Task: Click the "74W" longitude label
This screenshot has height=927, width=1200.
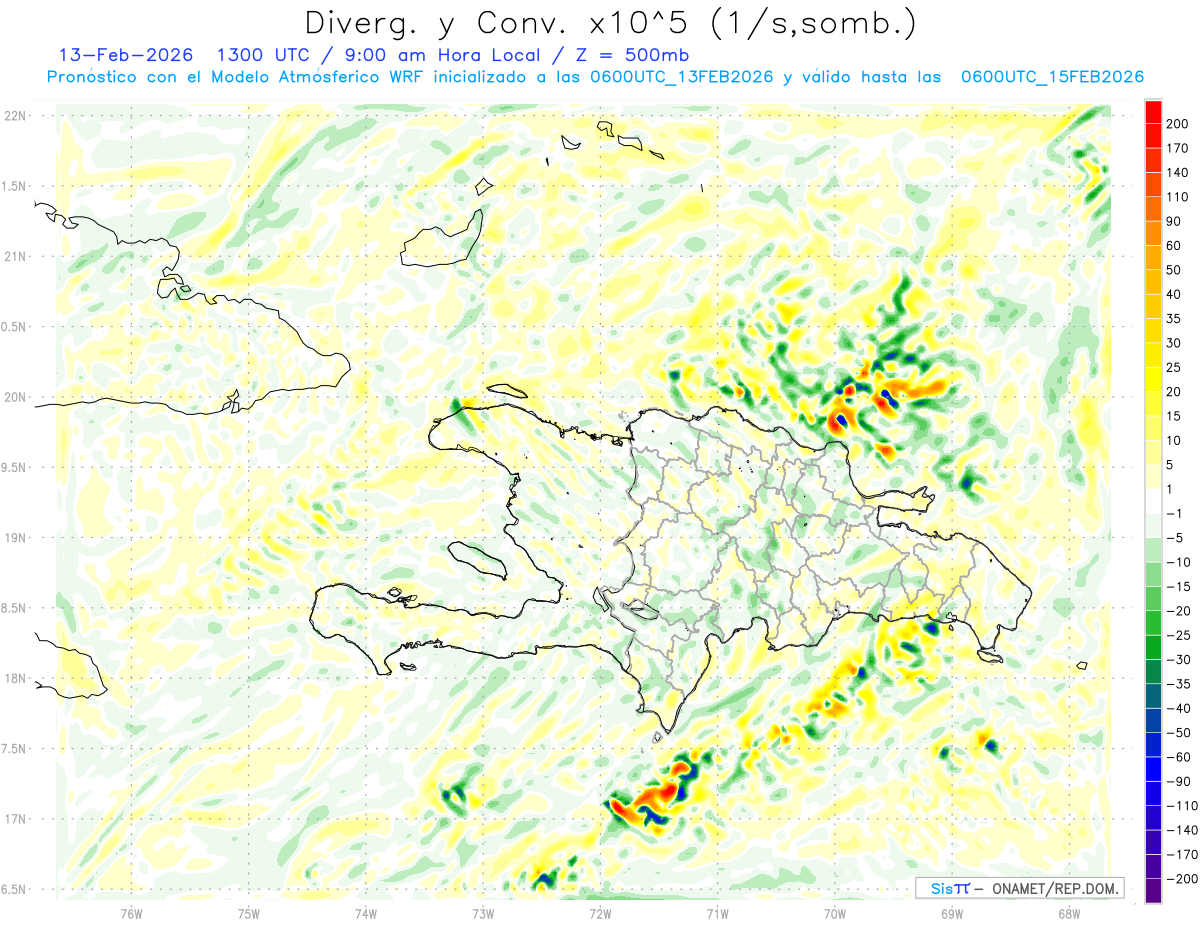Action: (366, 913)
